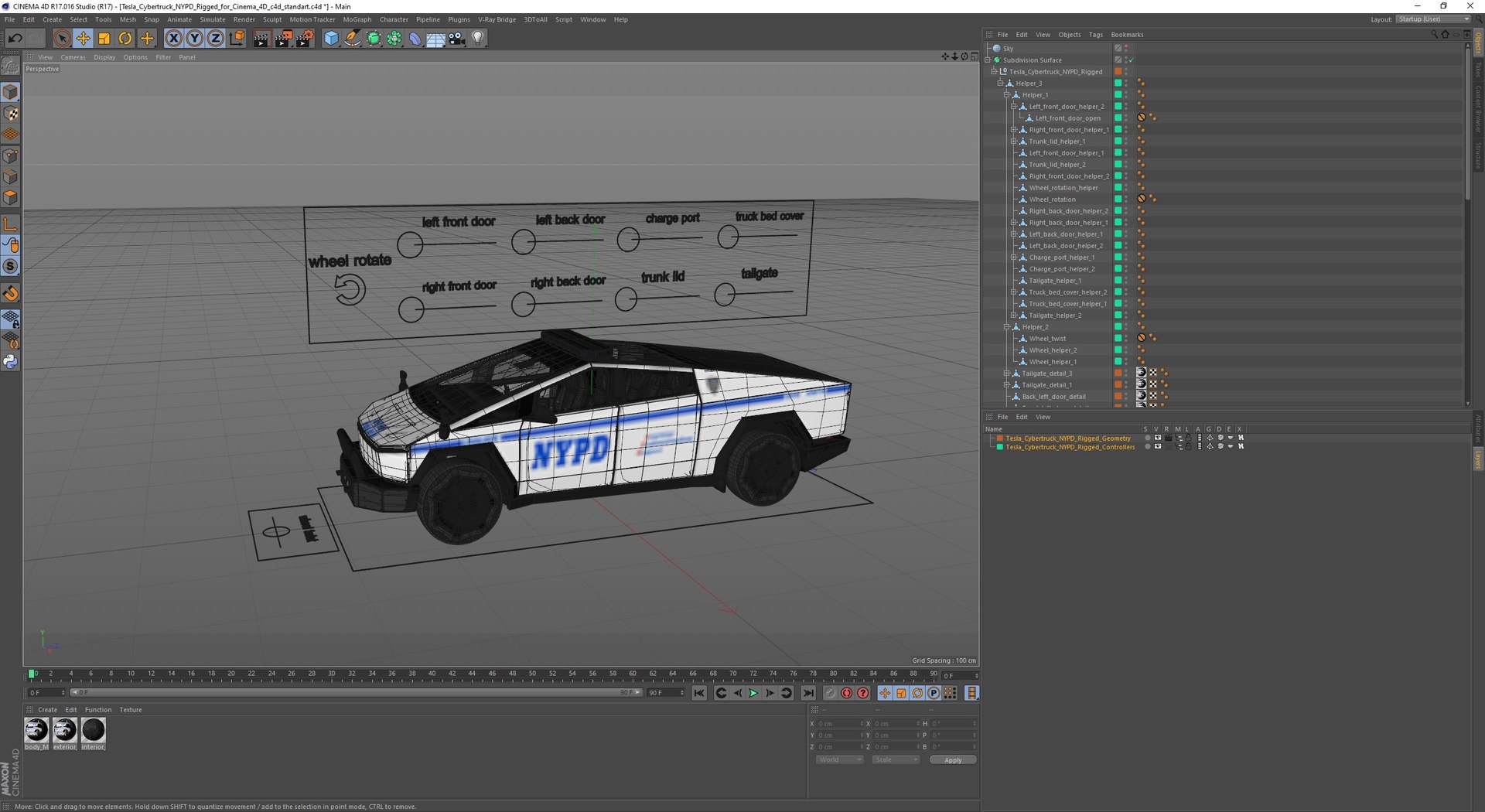Screen dimensions: 1485x812
Task: Expand Trunk_lid_helper_1 node
Action: [1014, 141]
